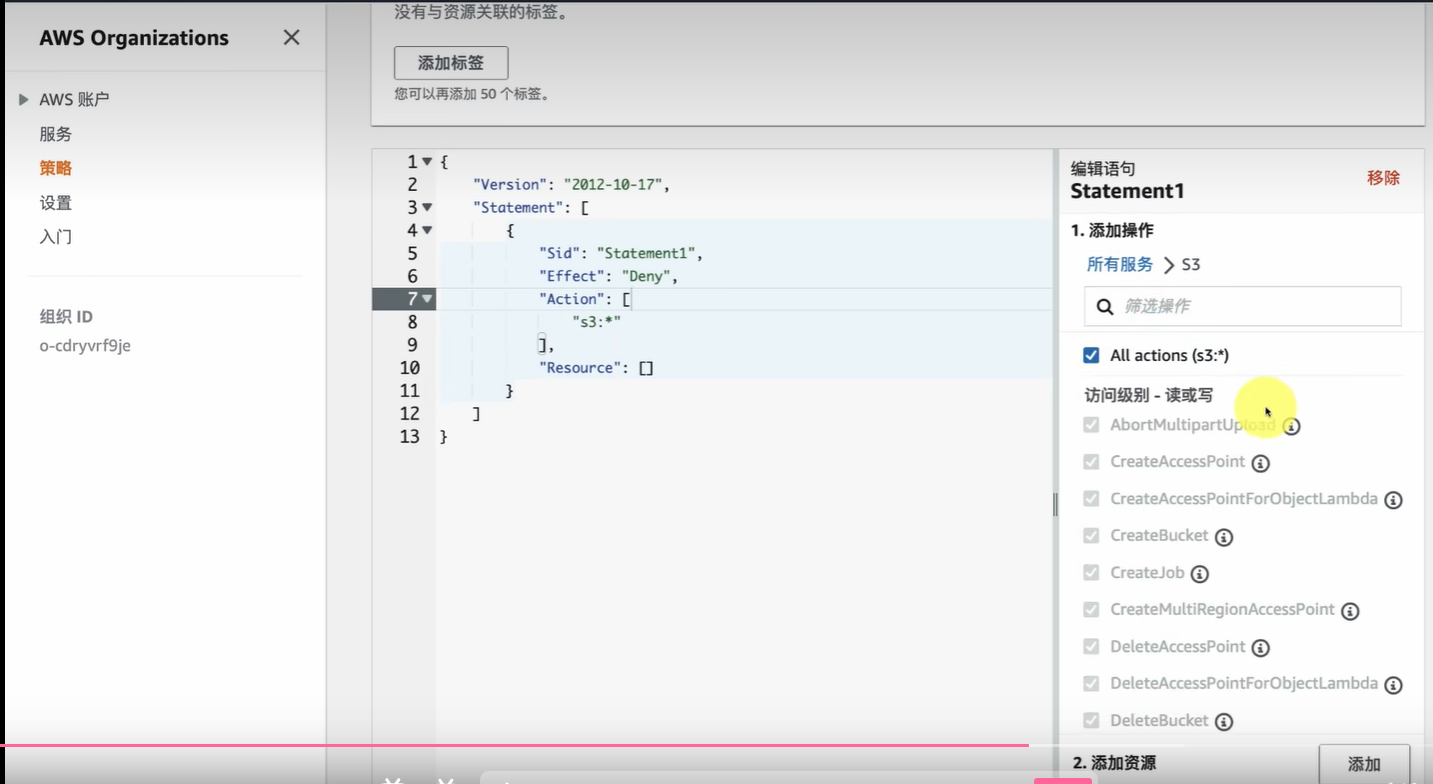Image resolution: width=1433 pixels, height=784 pixels.
Task: Open info icon for DeleteAccessPoint
Action: point(1261,648)
